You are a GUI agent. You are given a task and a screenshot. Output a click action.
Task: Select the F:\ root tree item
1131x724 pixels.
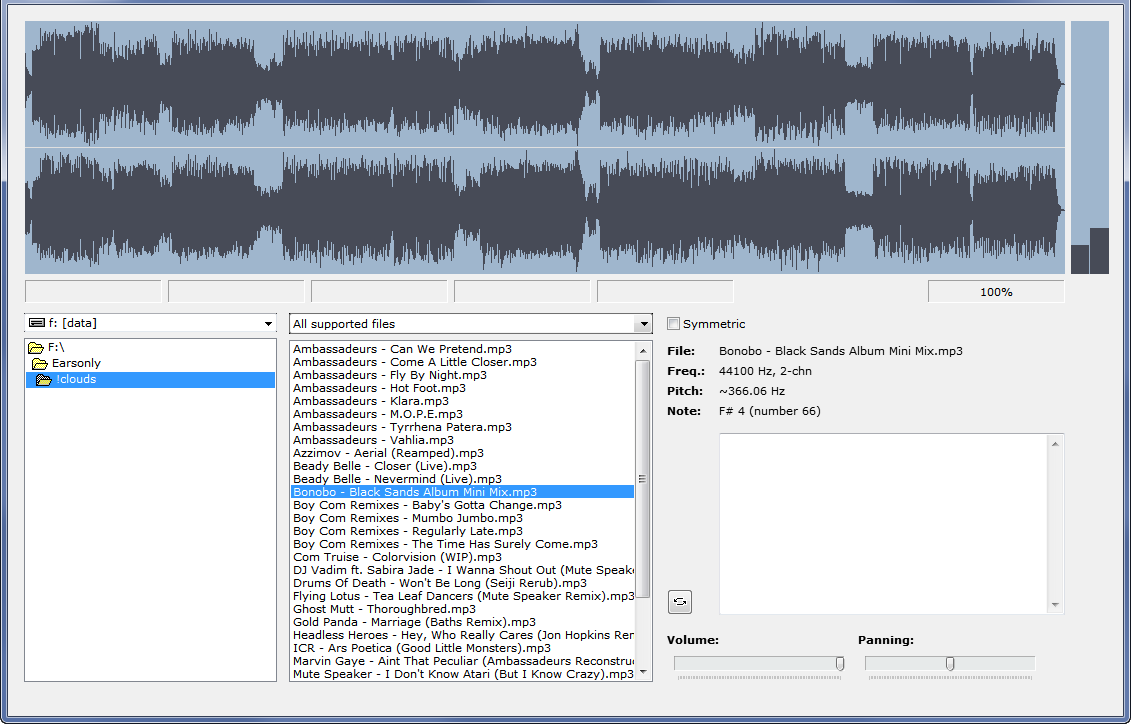pyautogui.click(x=56, y=348)
